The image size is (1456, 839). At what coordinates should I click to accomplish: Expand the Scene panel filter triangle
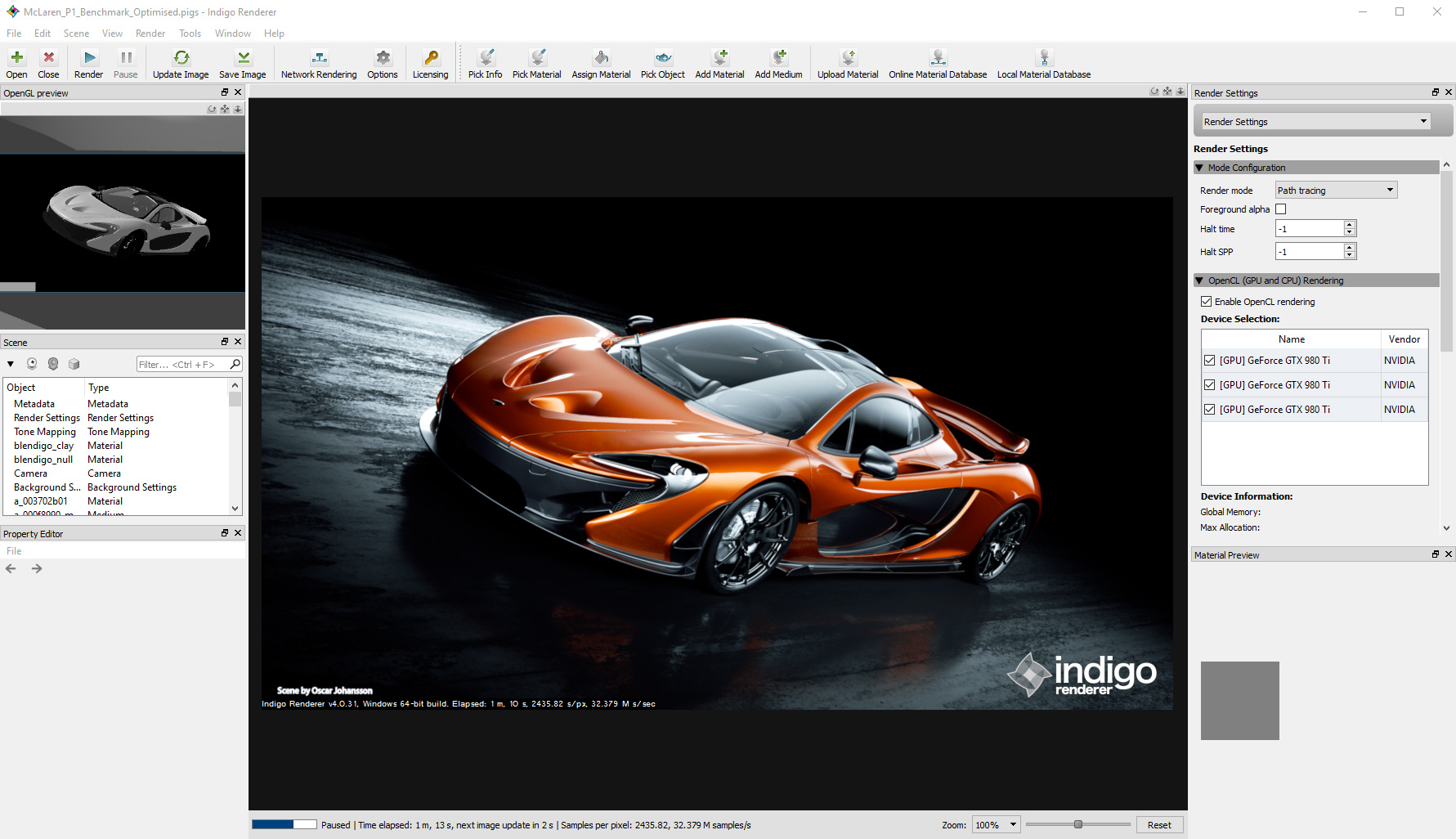click(x=11, y=364)
